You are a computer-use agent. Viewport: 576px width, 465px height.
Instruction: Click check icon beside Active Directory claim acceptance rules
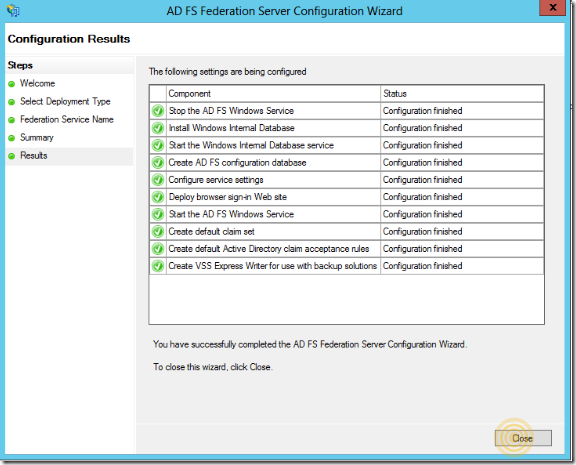pyautogui.click(x=158, y=249)
